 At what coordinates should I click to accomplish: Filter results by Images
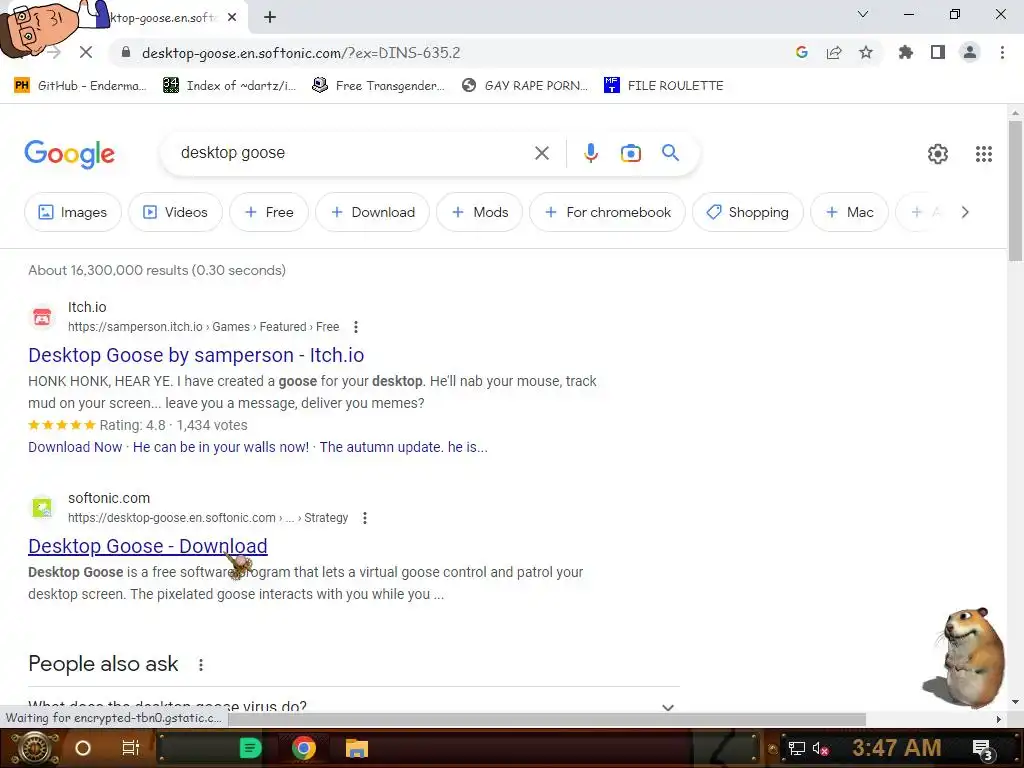click(x=73, y=212)
